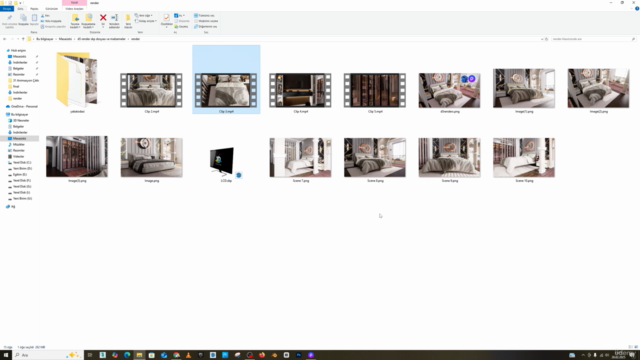Click the address bar refresh icon
The image size is (640, 360).
click(x=547, y=39)
